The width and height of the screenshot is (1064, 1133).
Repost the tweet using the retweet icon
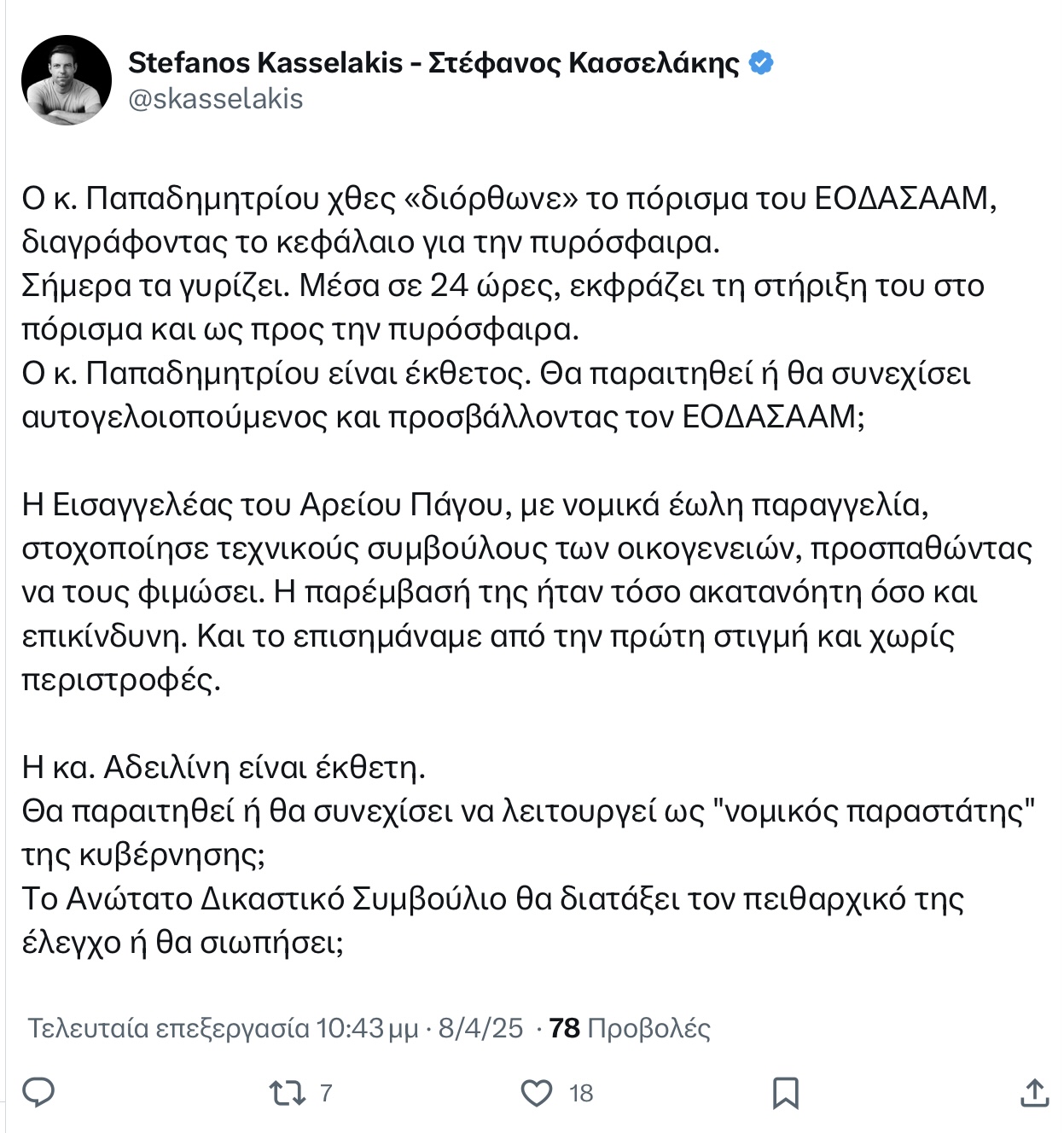point(287,1093)
